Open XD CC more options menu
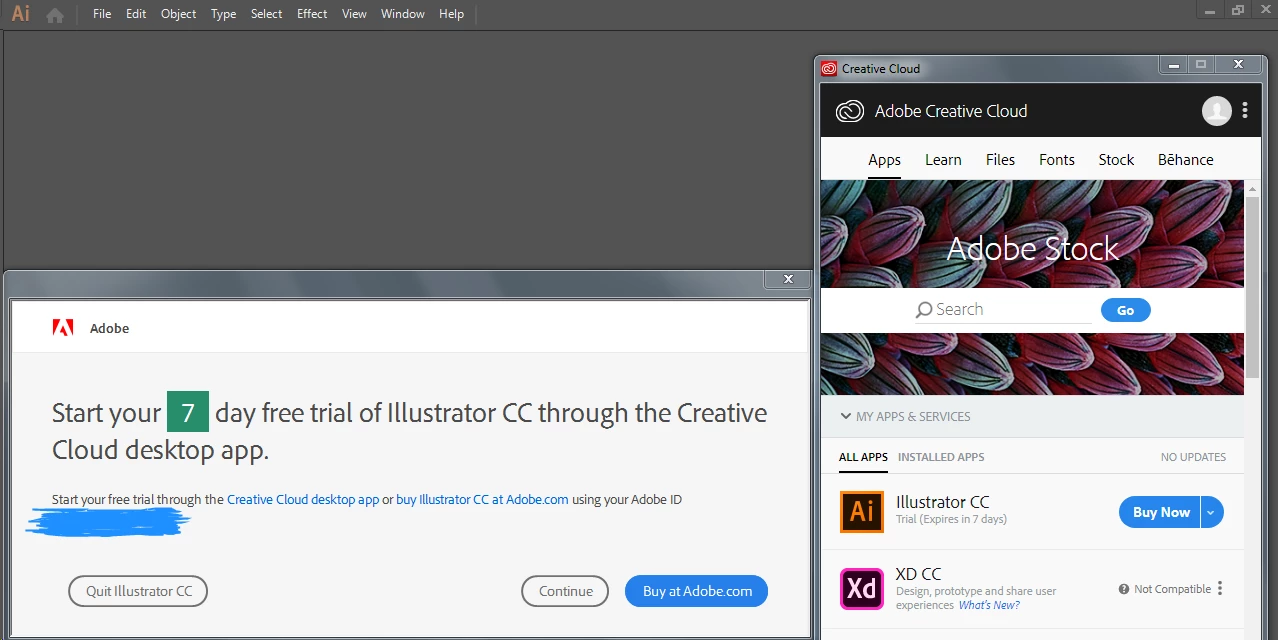The image size is (1278, 640). click(1220, 589)
